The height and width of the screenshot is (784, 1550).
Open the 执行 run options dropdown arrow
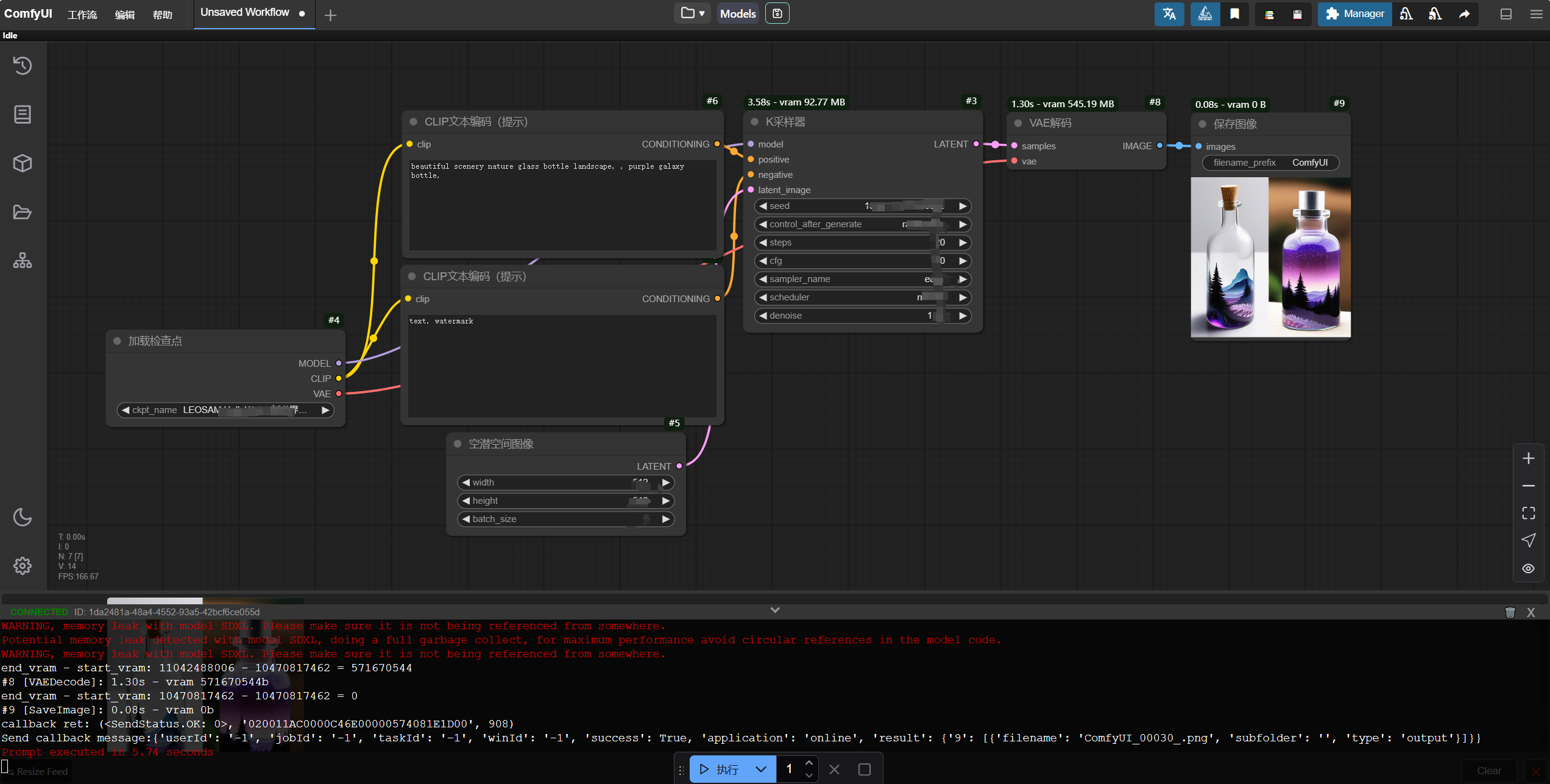761,769
